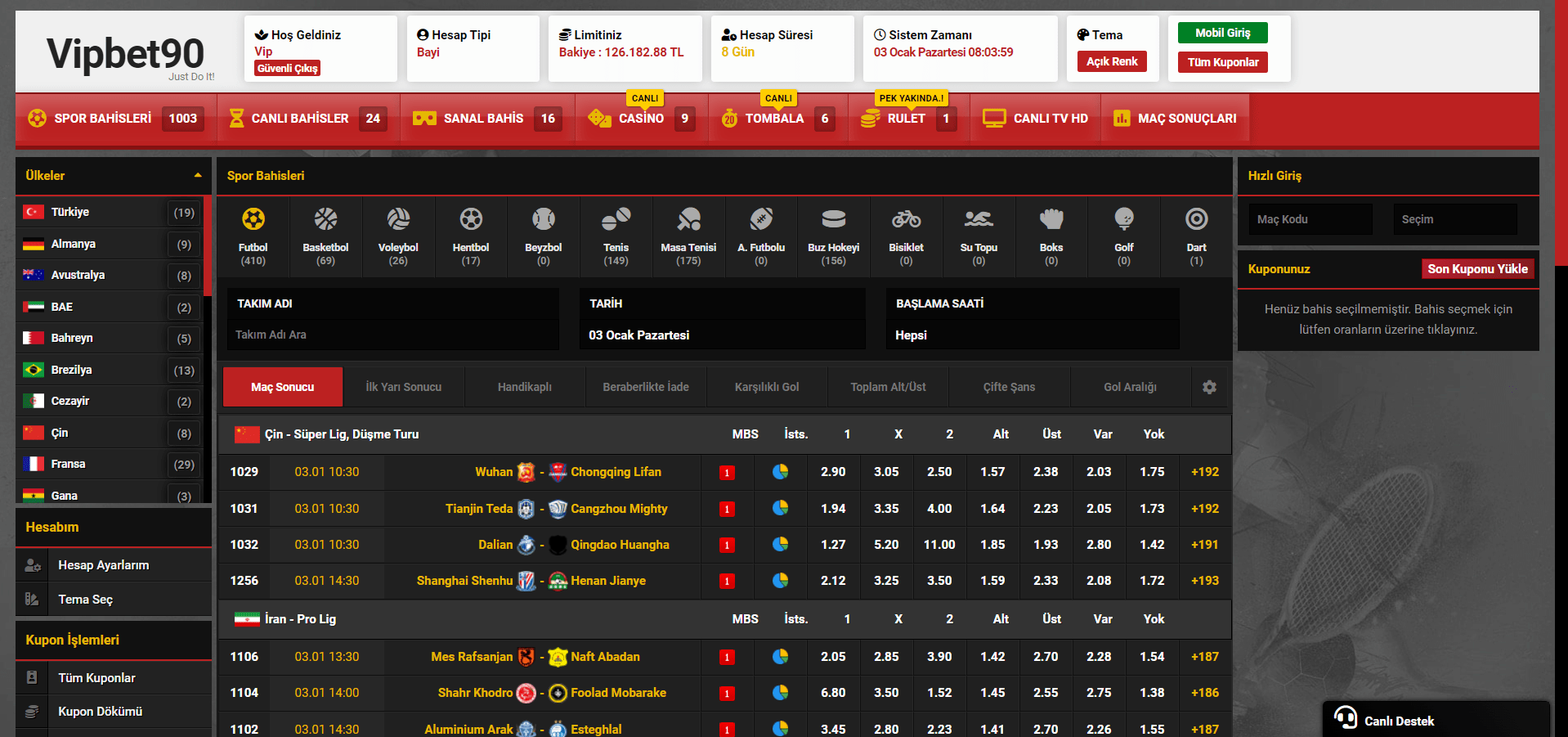
Task: Select the Masa Tenisi sport icon
Action: (688, 219)
